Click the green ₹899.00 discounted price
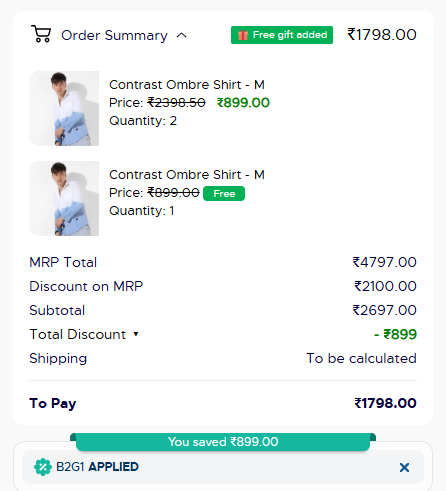Viewport: 446px width, 491px height. click(x=243, y=103)
